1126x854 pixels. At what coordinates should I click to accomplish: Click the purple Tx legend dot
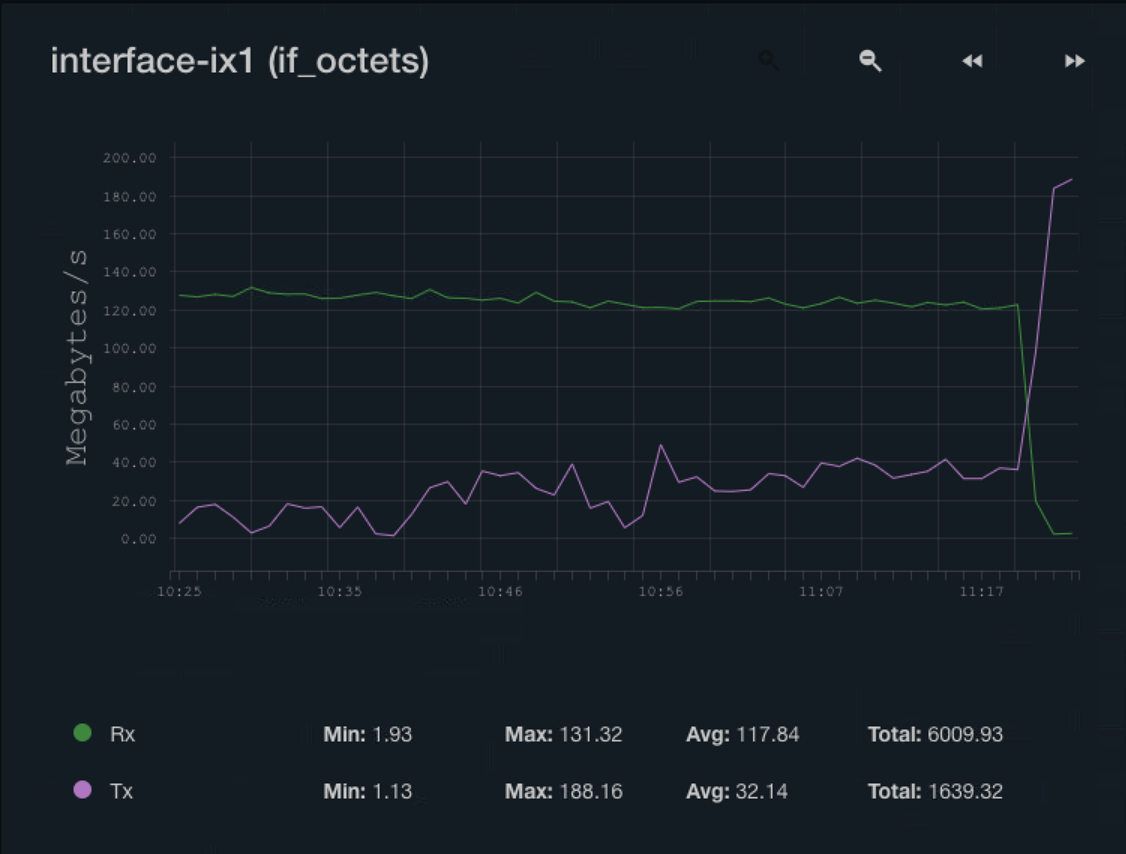pyautogui.click(x=83, y=790)
